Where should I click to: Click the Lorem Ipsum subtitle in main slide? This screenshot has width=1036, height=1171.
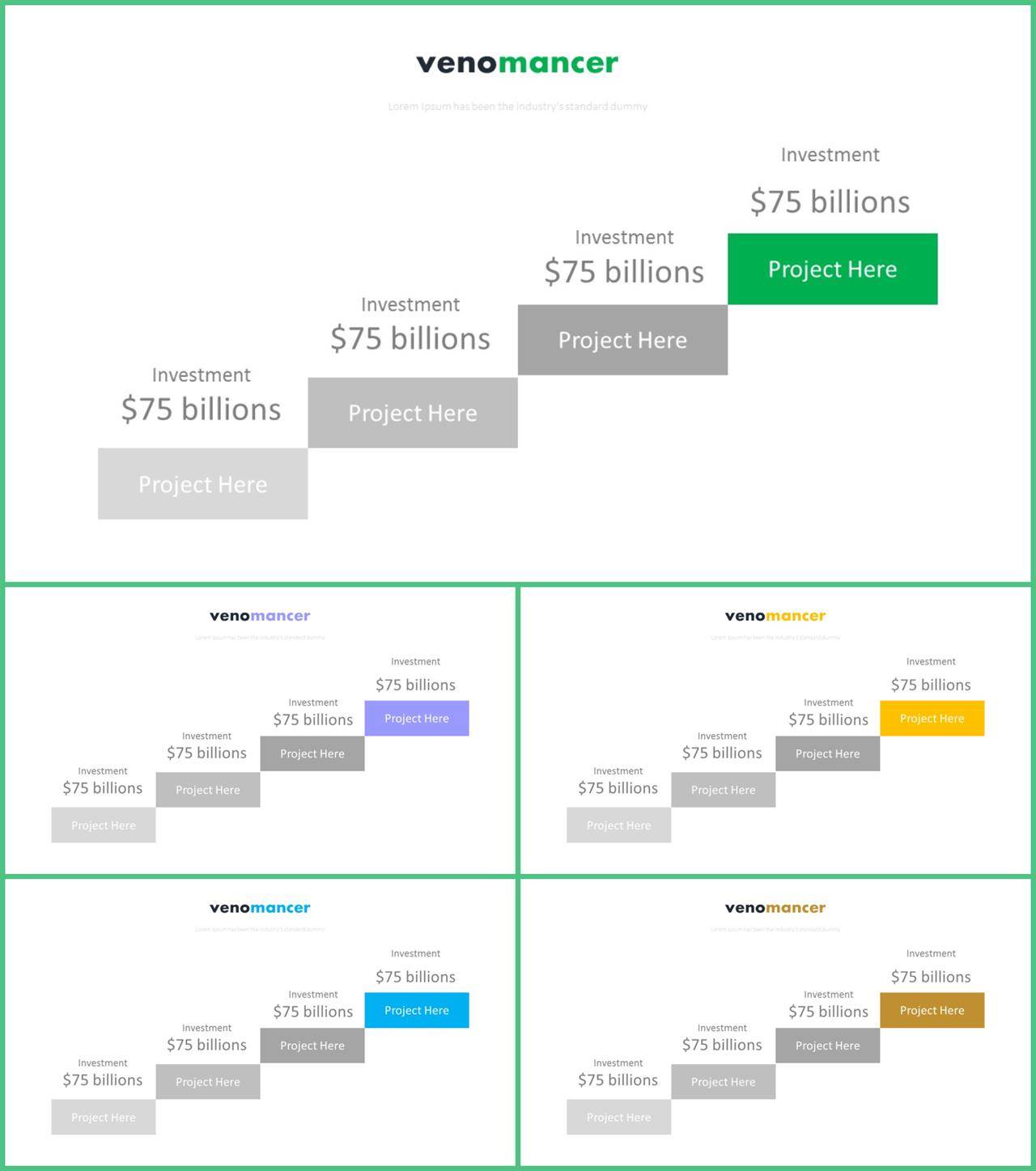tap(517, 106)
